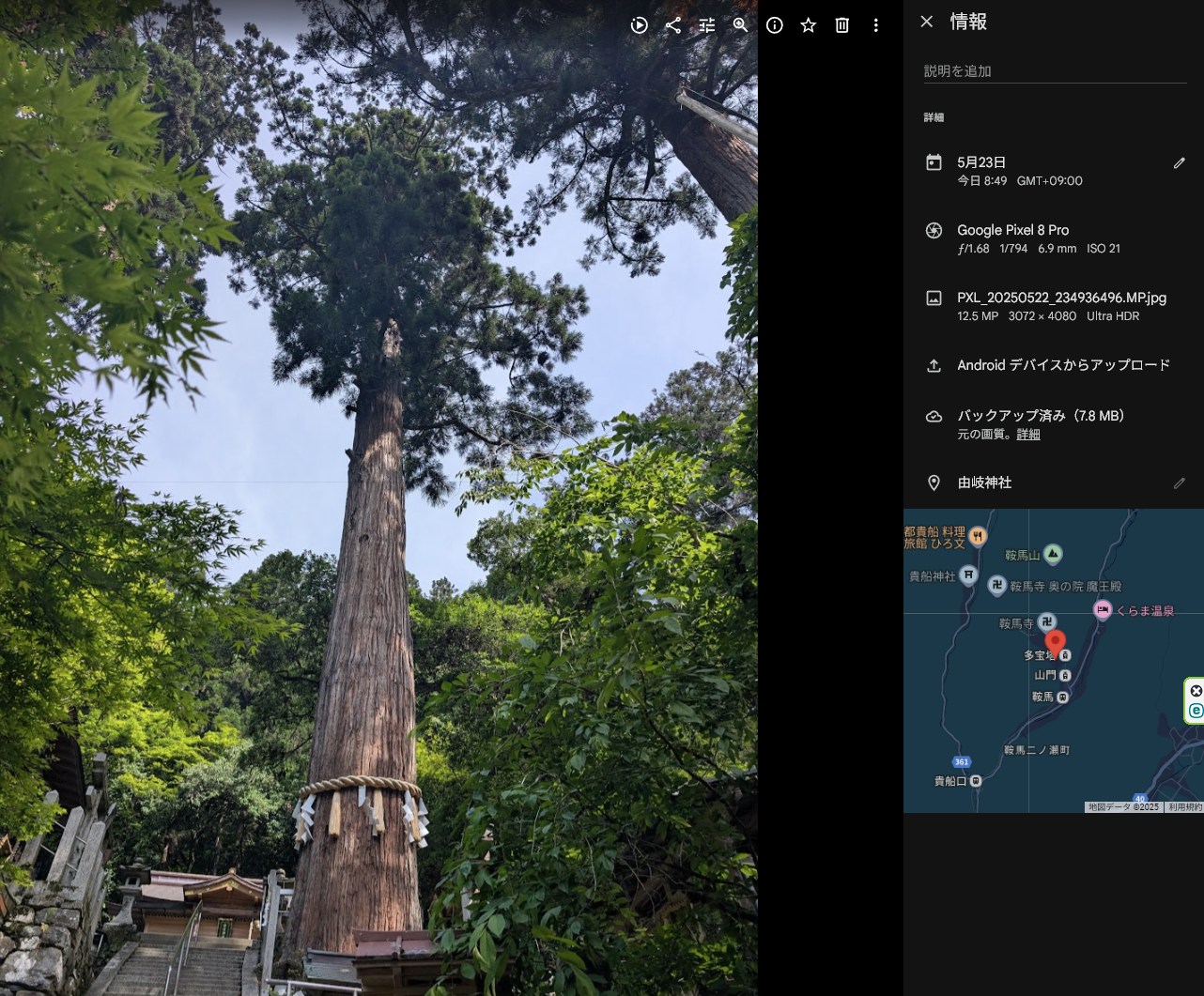Play the motion photo
Viewport: 1204px width, 996px height.
pos(639,25)
